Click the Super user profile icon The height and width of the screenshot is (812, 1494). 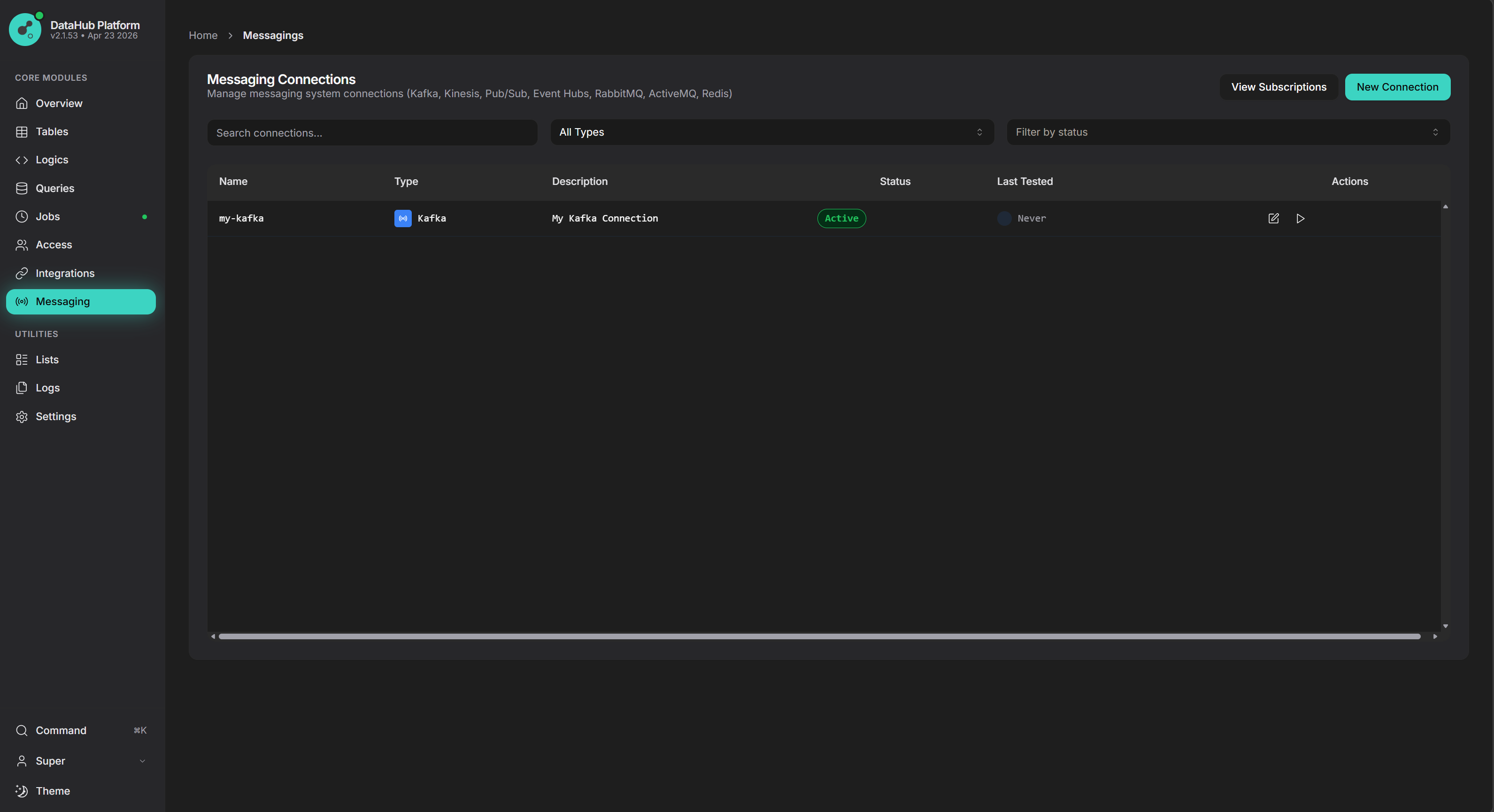[22, 761]
